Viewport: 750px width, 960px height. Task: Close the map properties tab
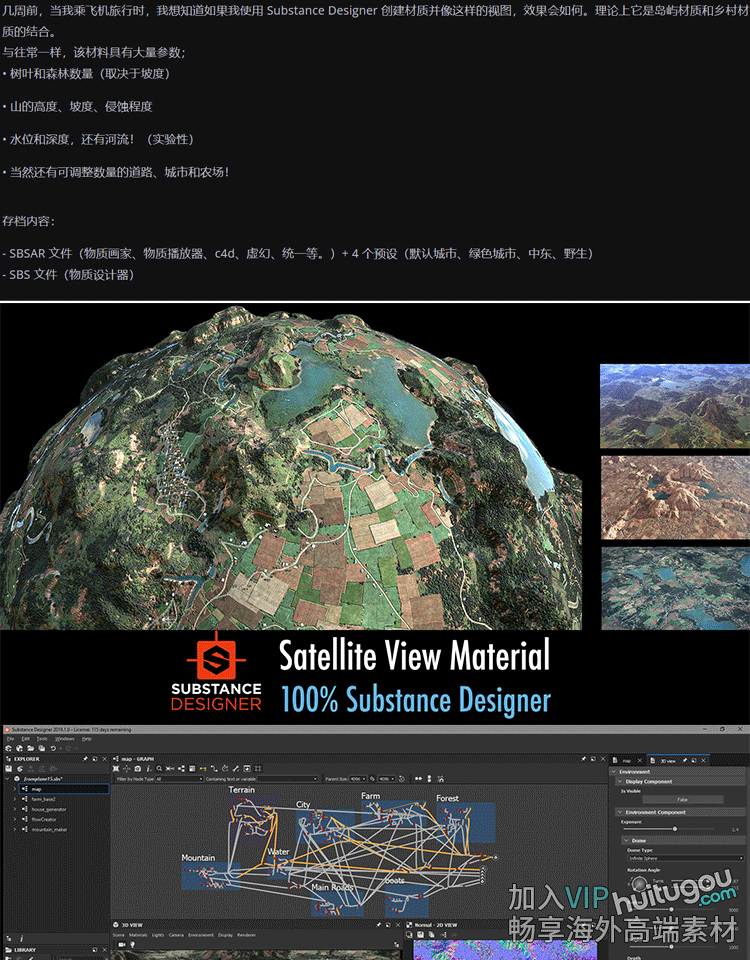tap(640, 760)
